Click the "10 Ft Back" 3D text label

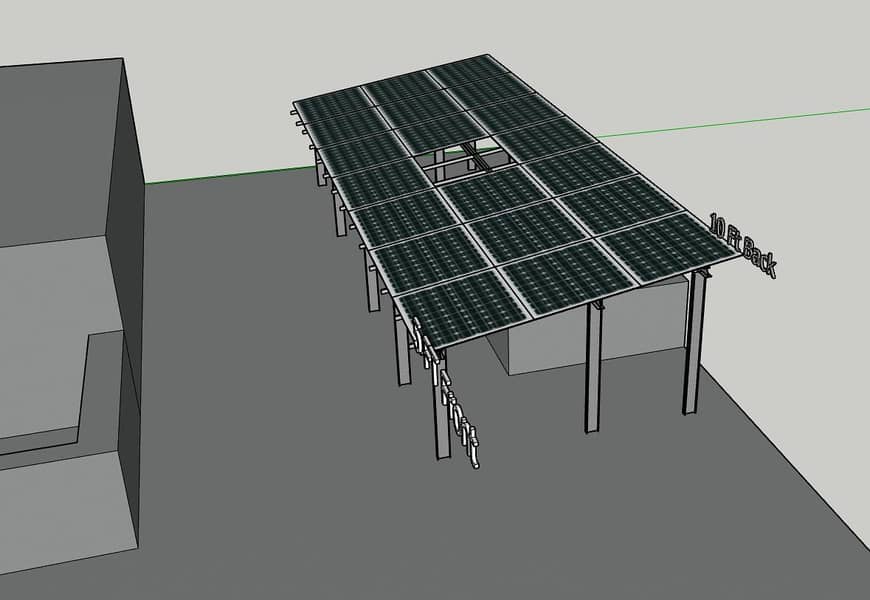[742, 245]
